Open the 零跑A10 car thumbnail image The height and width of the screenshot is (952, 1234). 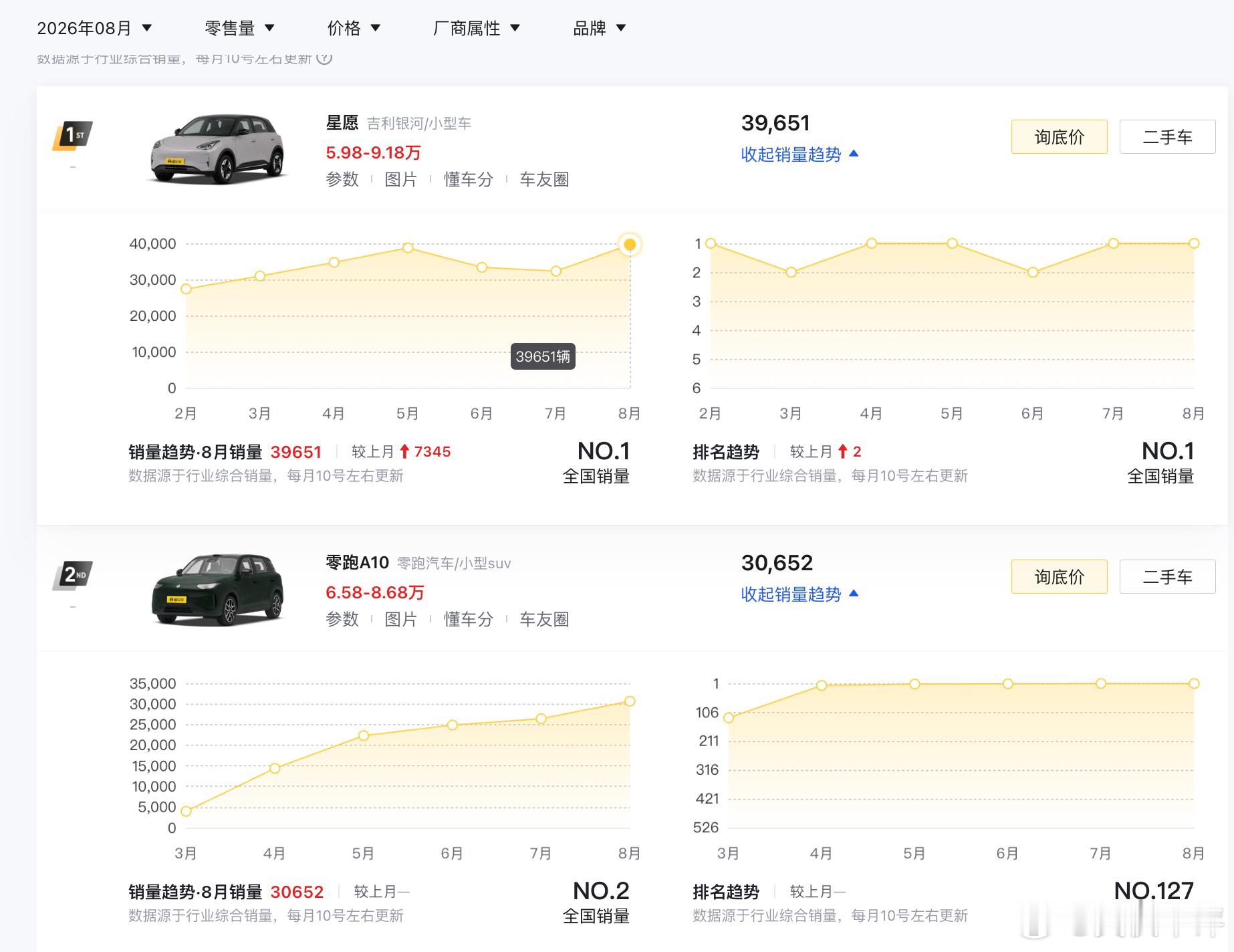click(217, 589)
